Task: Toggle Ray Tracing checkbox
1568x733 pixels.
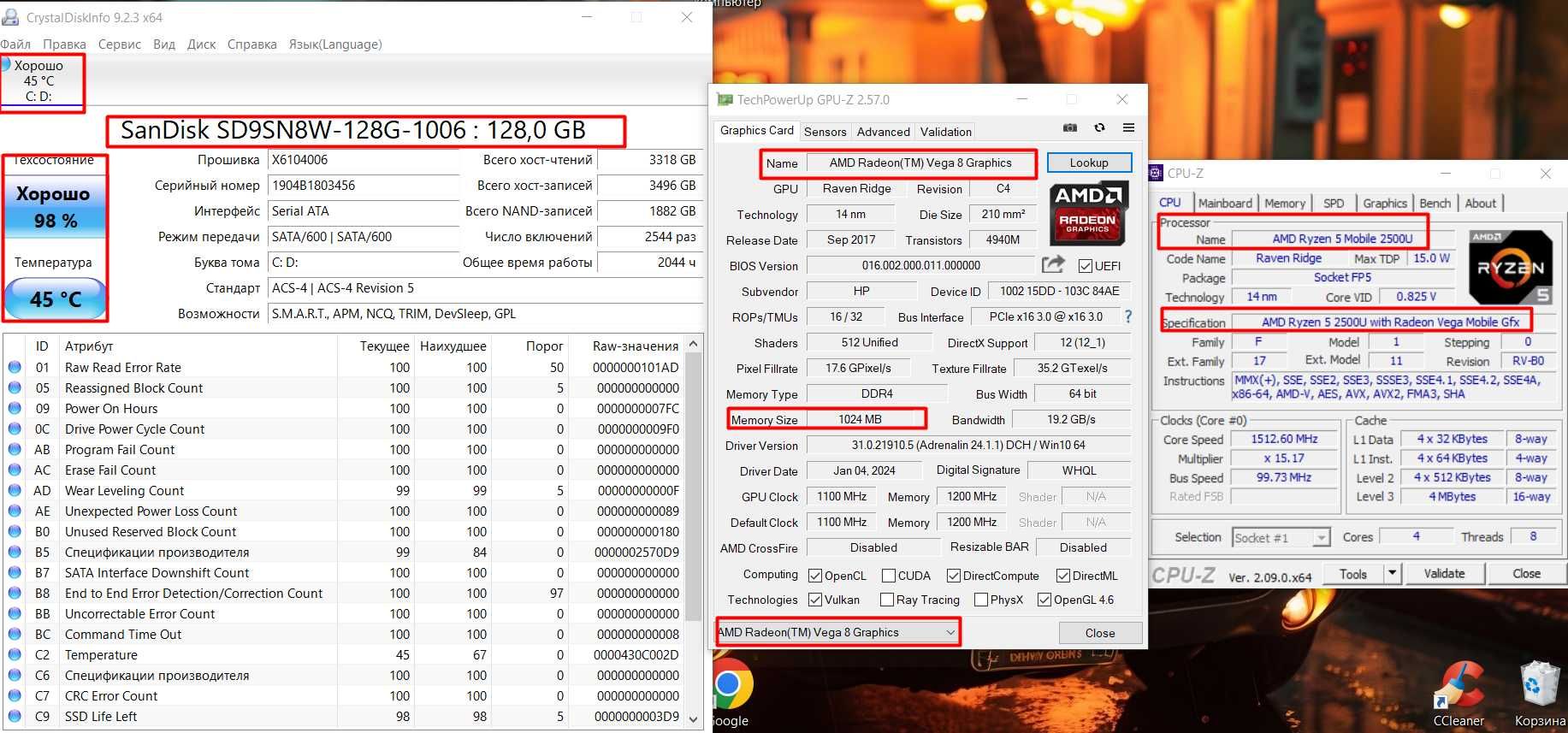Action: (x=887, y=600)
